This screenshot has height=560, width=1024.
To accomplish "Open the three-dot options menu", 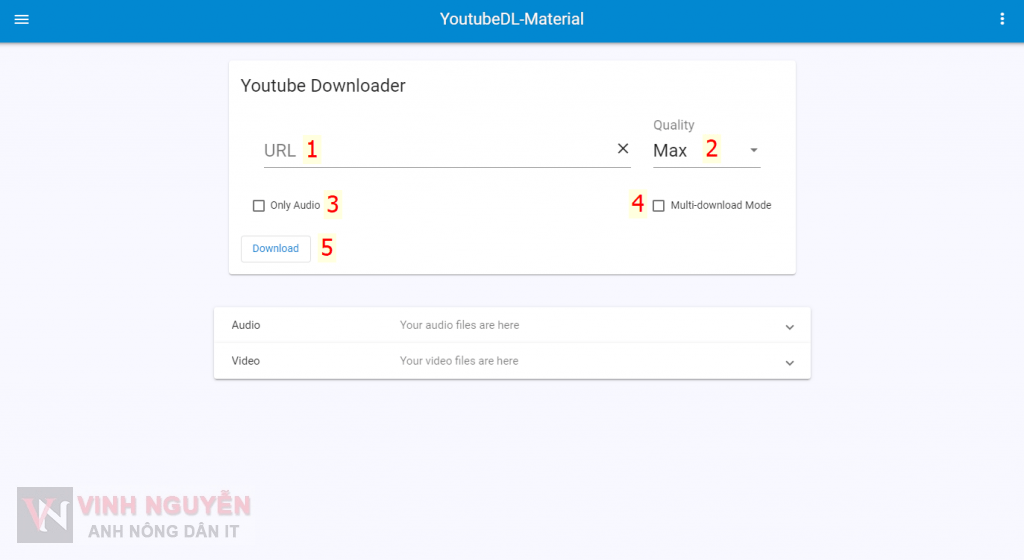I will (x=1002, y=20).
